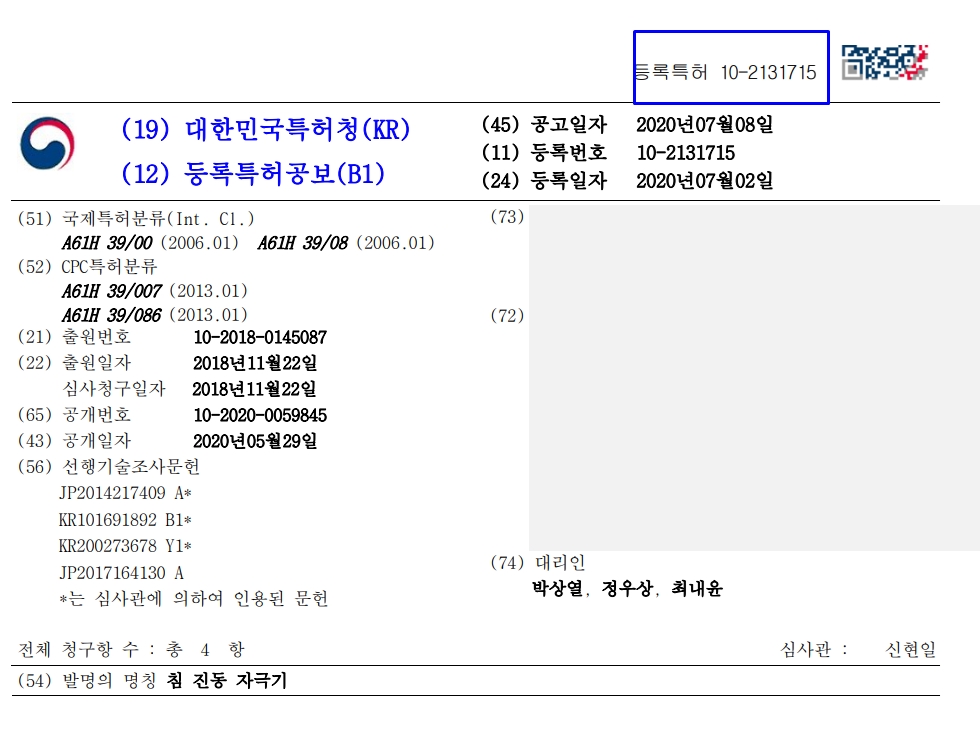Select classification 'A61H 39/08'

click(x=302, y=242)
